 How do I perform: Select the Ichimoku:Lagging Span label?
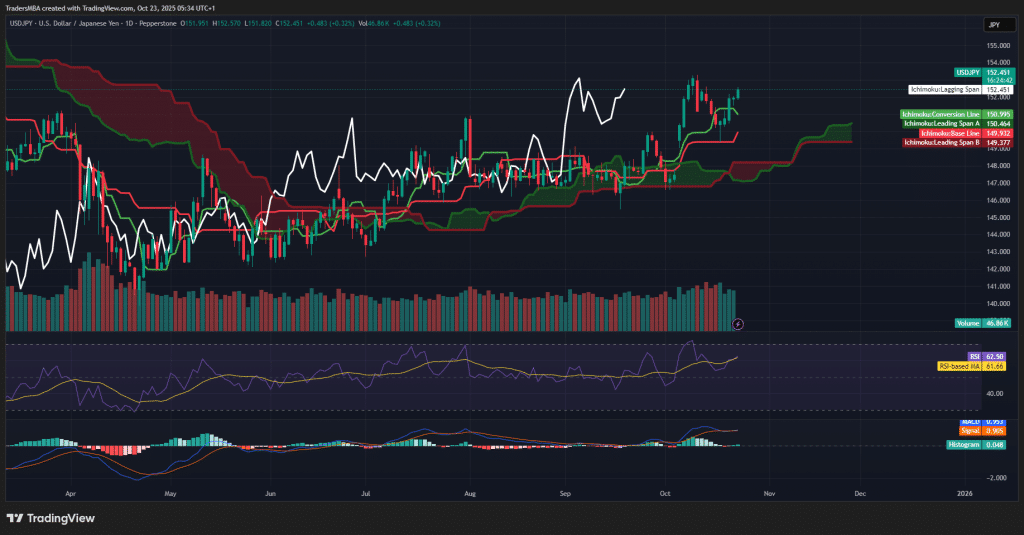(960, 89)
